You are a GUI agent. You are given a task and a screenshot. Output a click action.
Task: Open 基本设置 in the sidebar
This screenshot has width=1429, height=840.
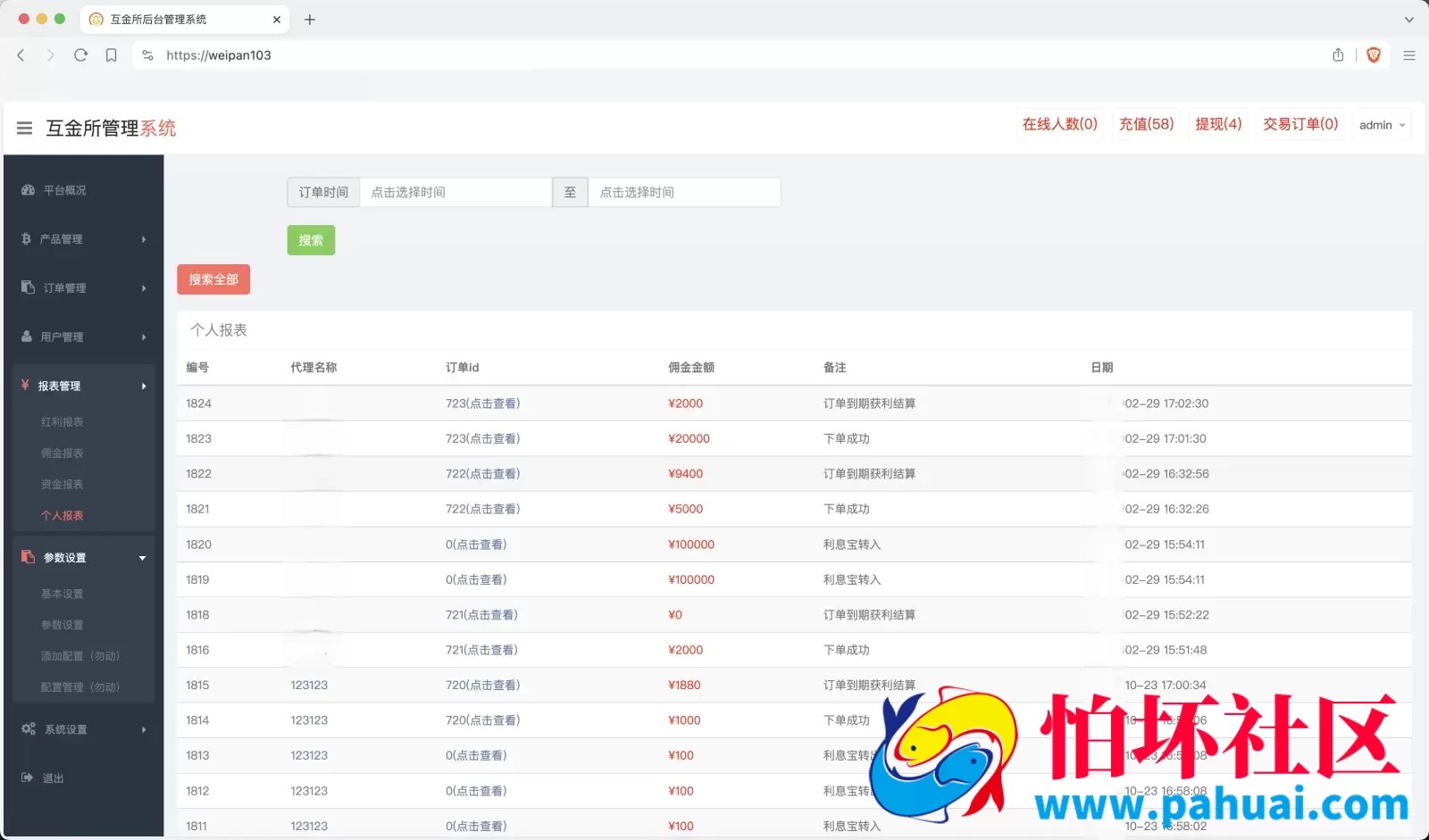point(62,595)
